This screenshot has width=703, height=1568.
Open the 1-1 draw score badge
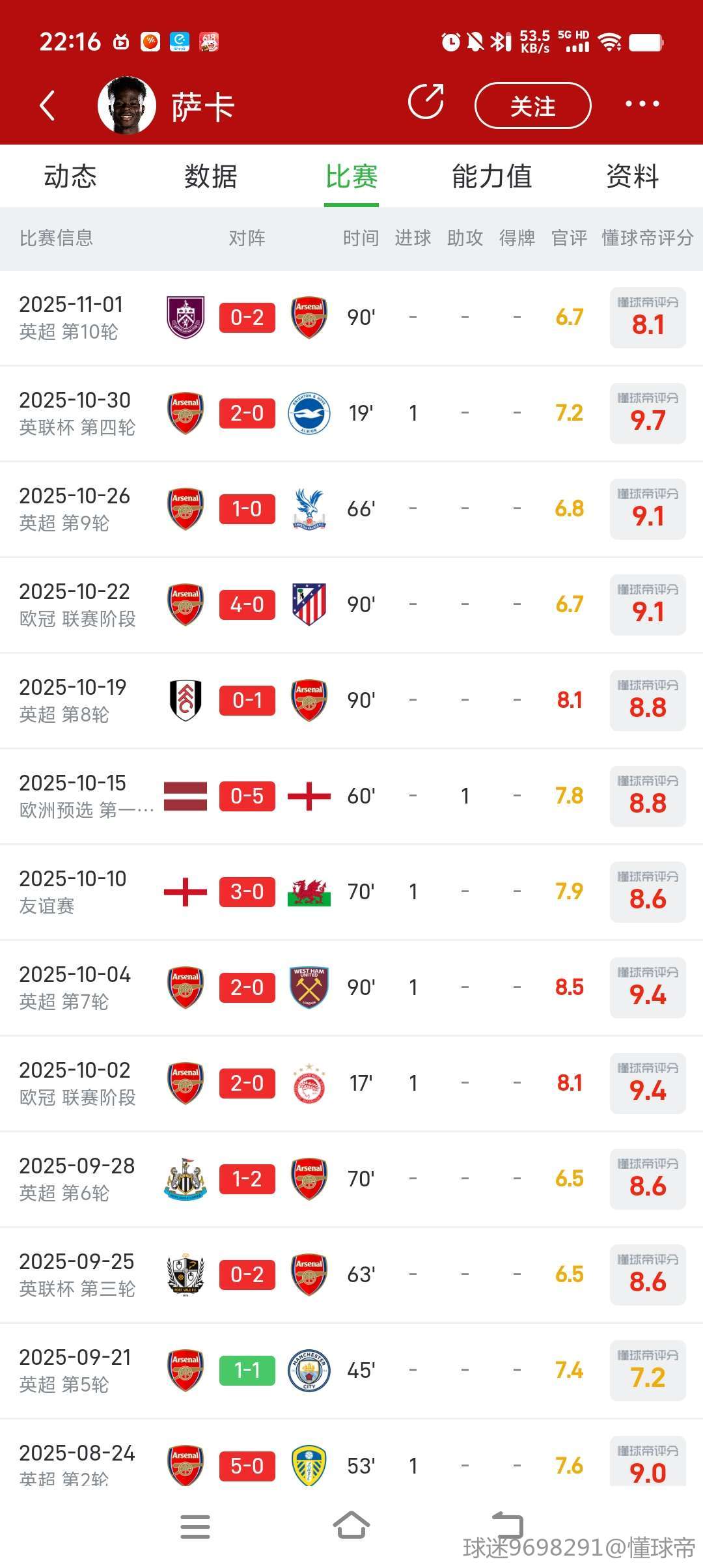click(247, 1370)
